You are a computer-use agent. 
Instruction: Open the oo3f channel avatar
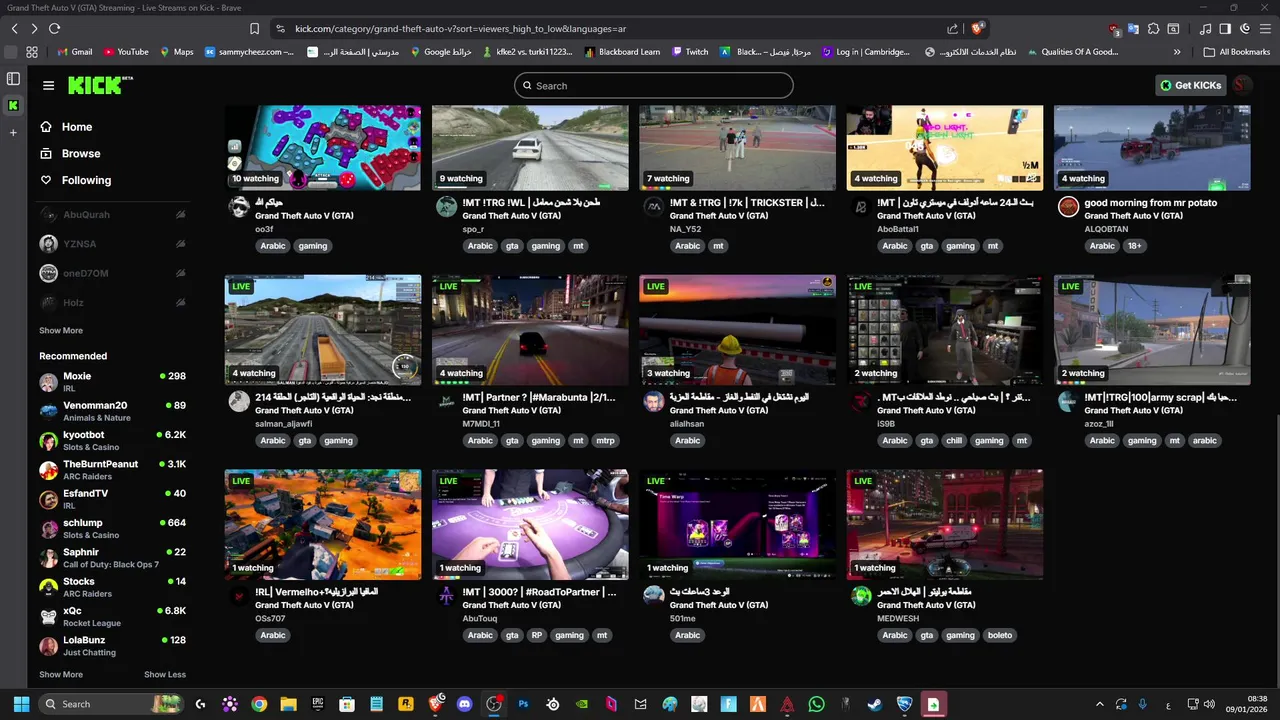[239, 207]
